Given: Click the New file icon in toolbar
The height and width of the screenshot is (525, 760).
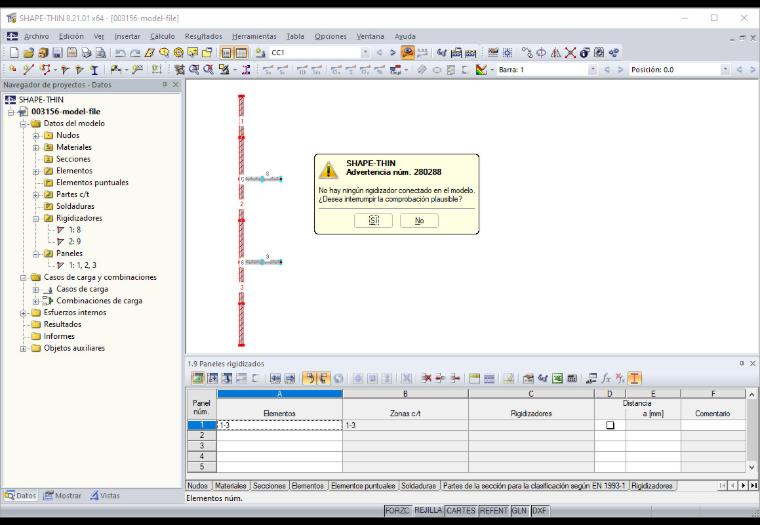Looking at the screenshot, I should (x=14, y=53).
